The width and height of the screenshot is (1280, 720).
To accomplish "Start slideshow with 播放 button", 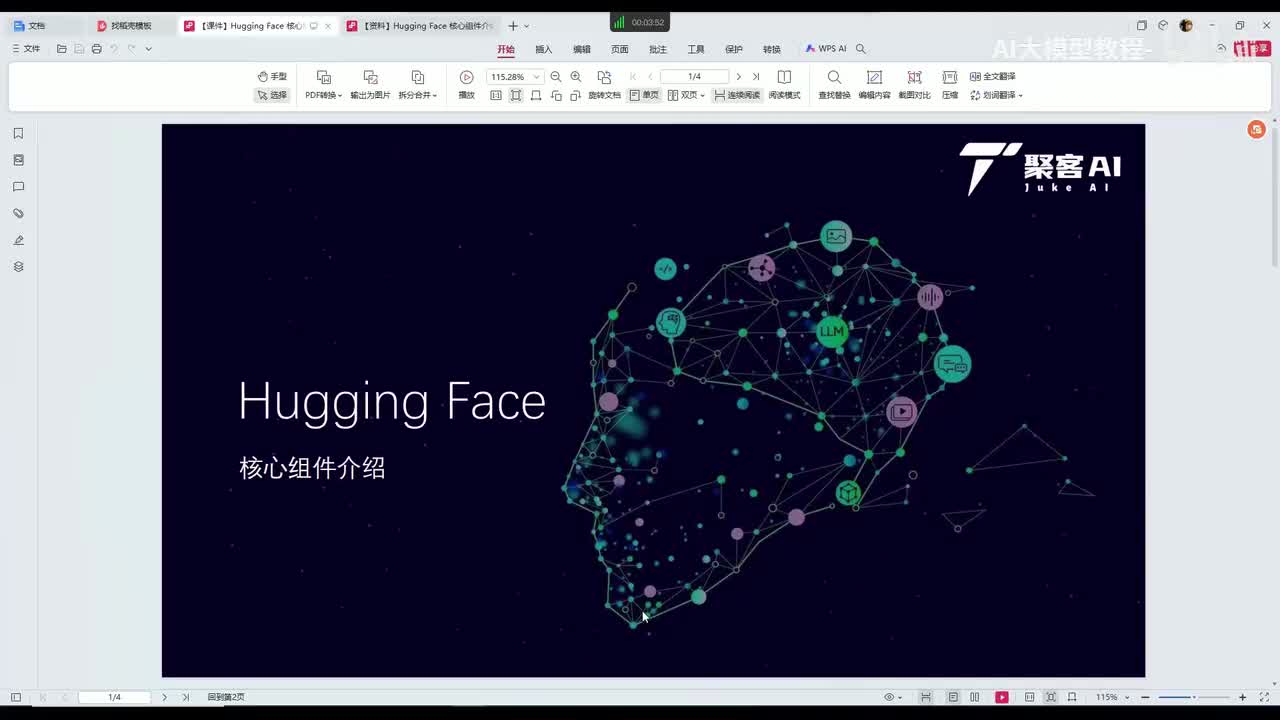I will coord(466,84).
